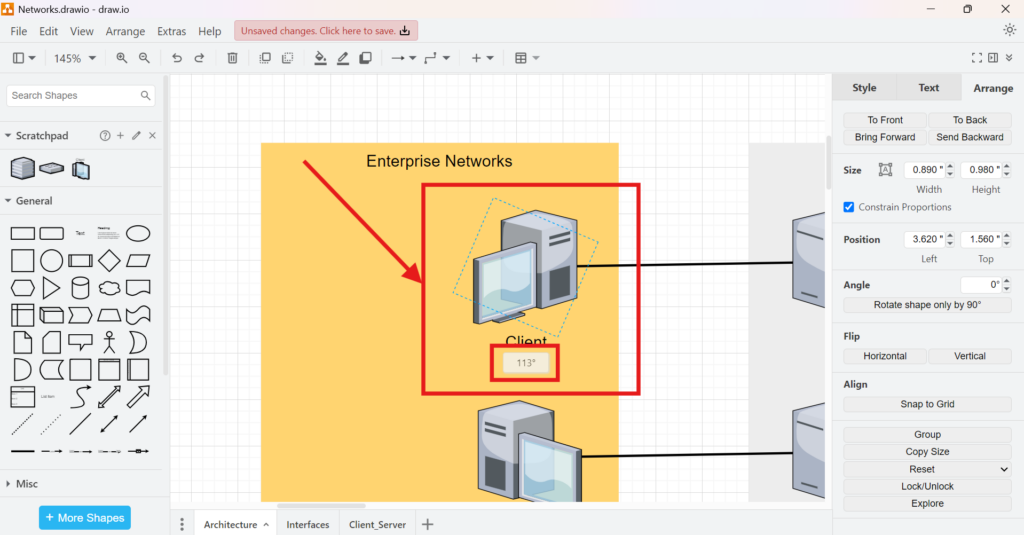Click the Zoom Out magnifier icon

[144, 58]
